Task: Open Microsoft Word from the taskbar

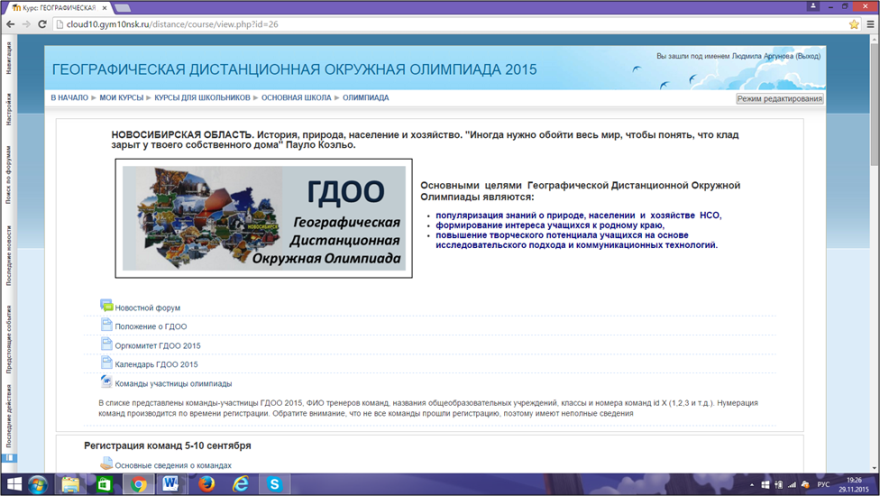Action: tap(172, 484)
